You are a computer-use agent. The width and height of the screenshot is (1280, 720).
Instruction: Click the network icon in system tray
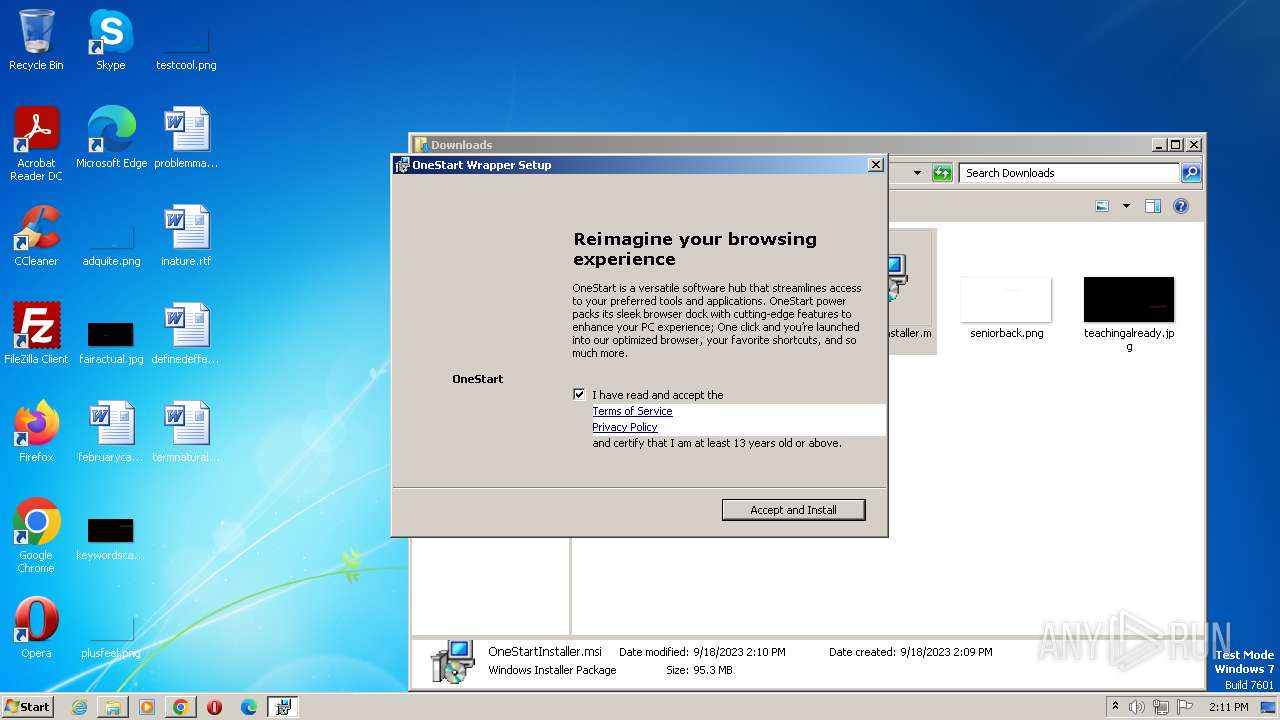click(1160, 707)
